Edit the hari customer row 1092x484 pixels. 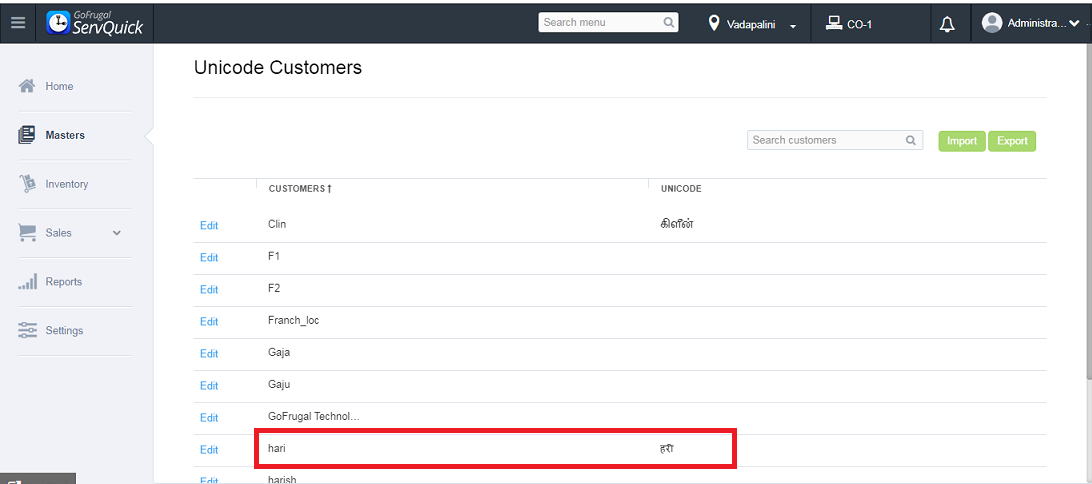pos(209,450)
